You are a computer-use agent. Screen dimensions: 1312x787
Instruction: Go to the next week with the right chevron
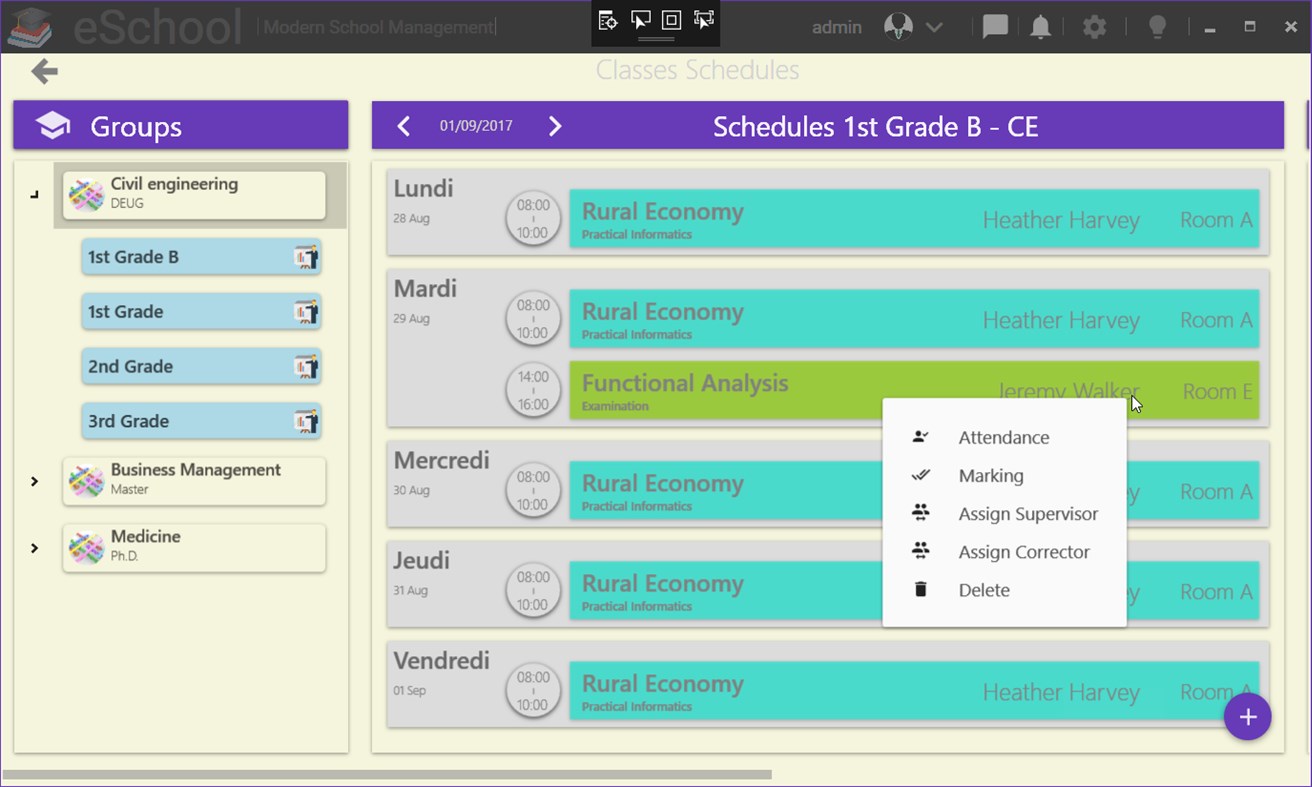[555, 126]
